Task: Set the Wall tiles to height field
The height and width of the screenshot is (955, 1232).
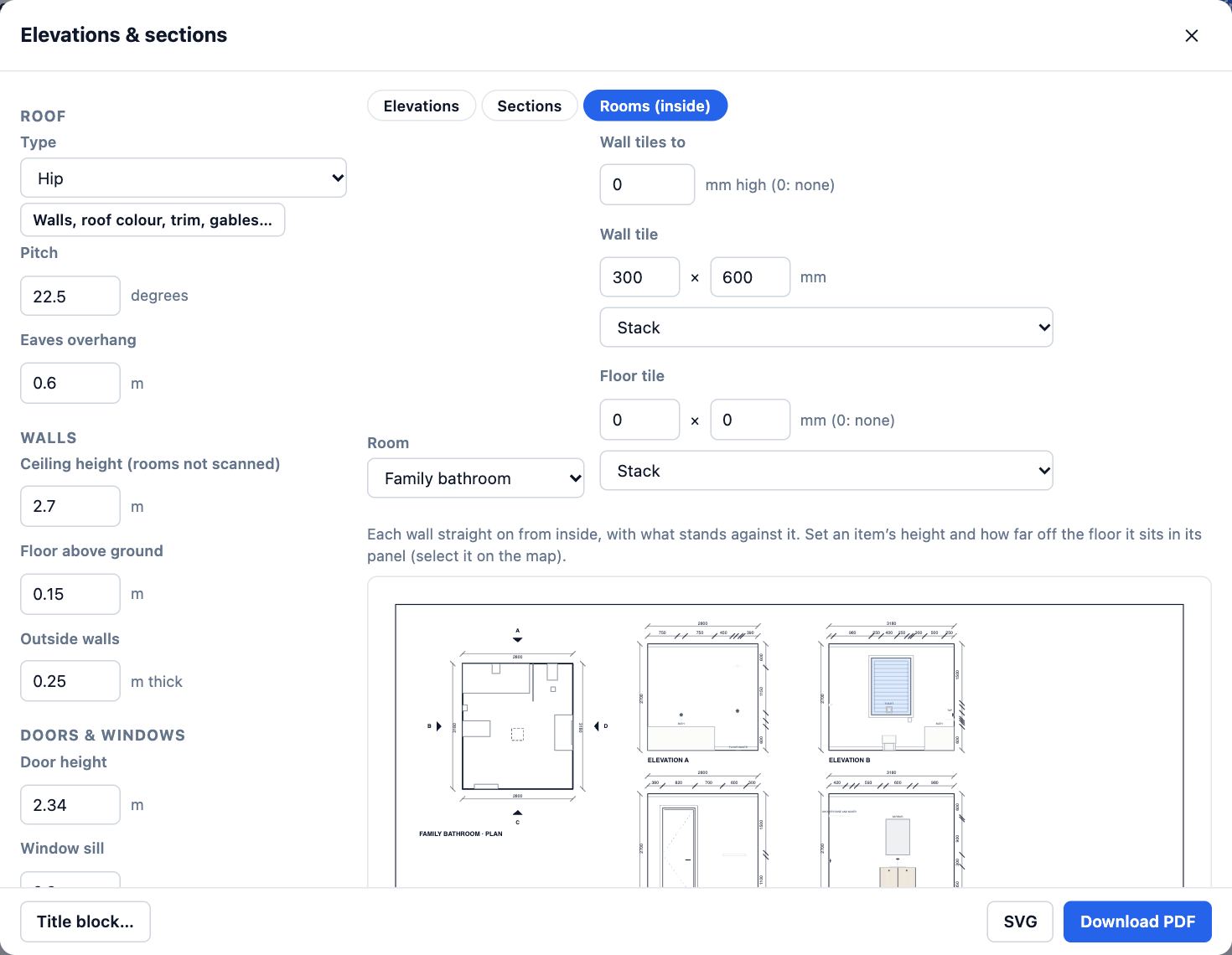Action: (x=647, y=184)
